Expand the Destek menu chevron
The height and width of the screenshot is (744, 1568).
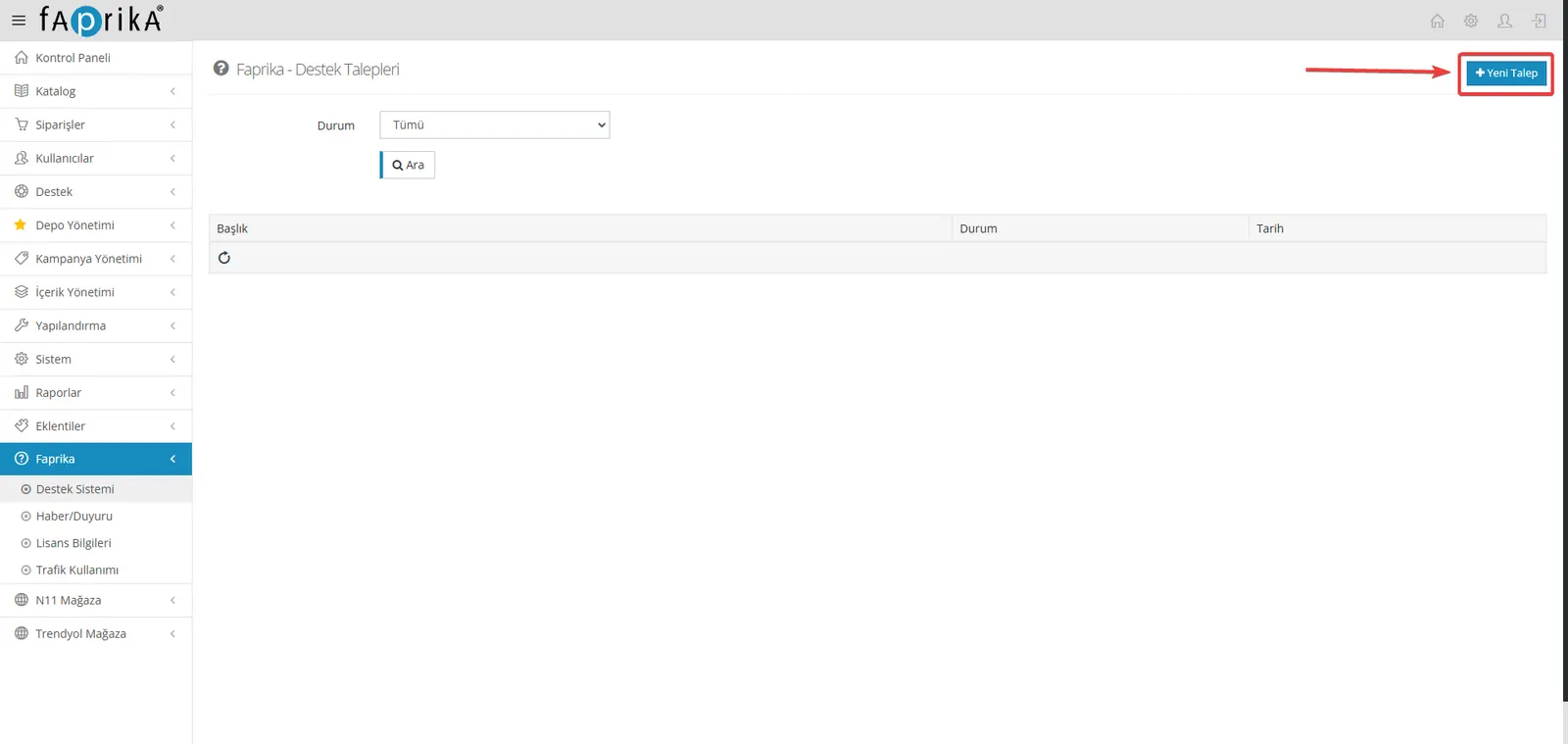(172, 191)
